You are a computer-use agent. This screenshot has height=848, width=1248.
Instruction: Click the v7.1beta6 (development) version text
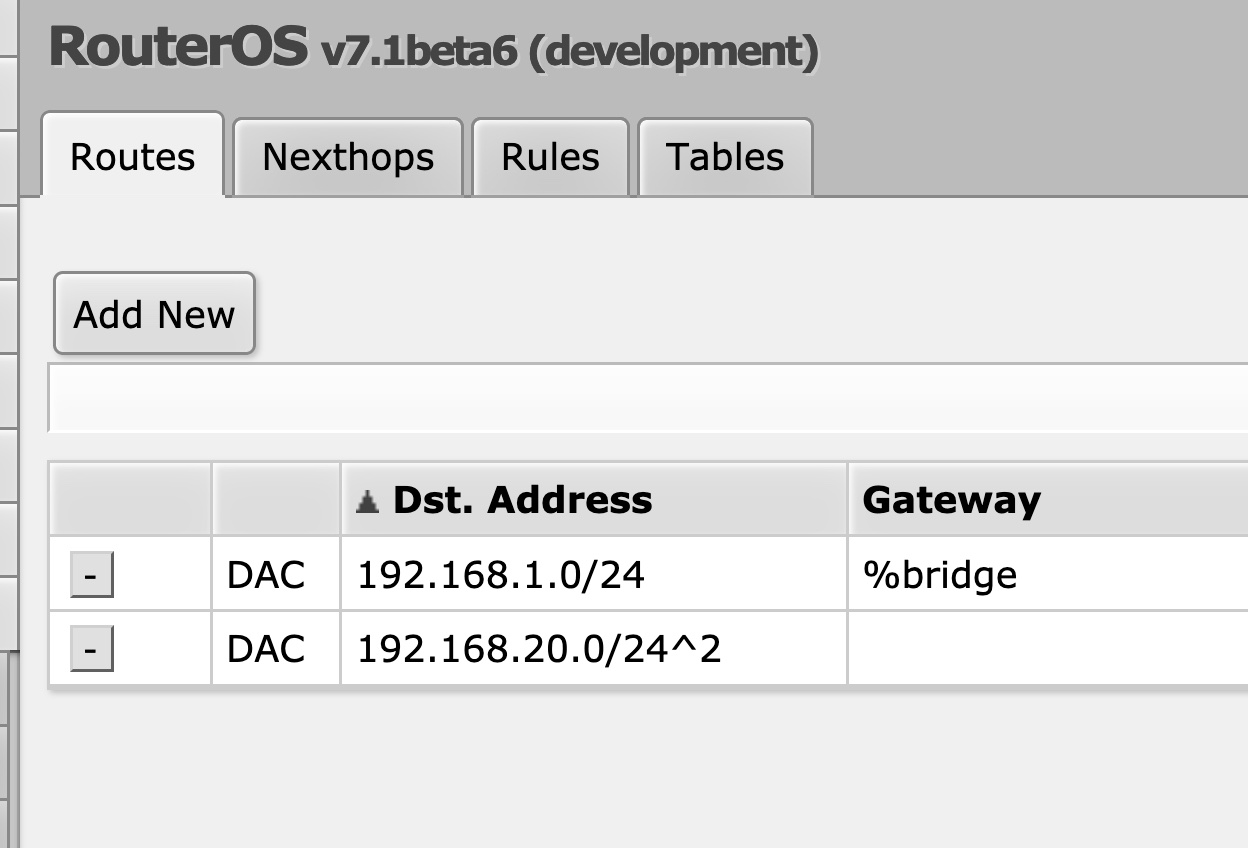pos(569,51)
